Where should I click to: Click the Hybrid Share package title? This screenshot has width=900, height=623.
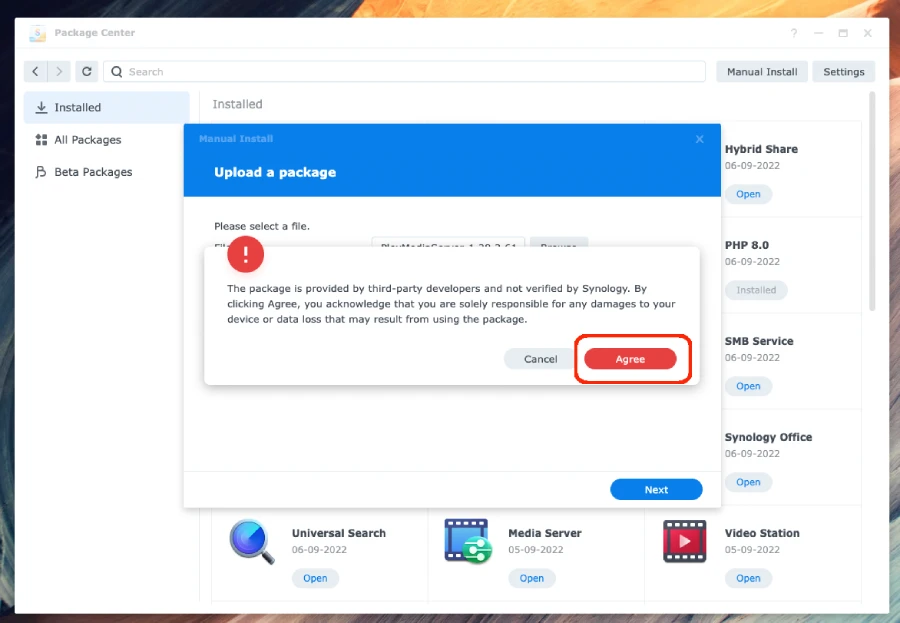tap(761, 149)
